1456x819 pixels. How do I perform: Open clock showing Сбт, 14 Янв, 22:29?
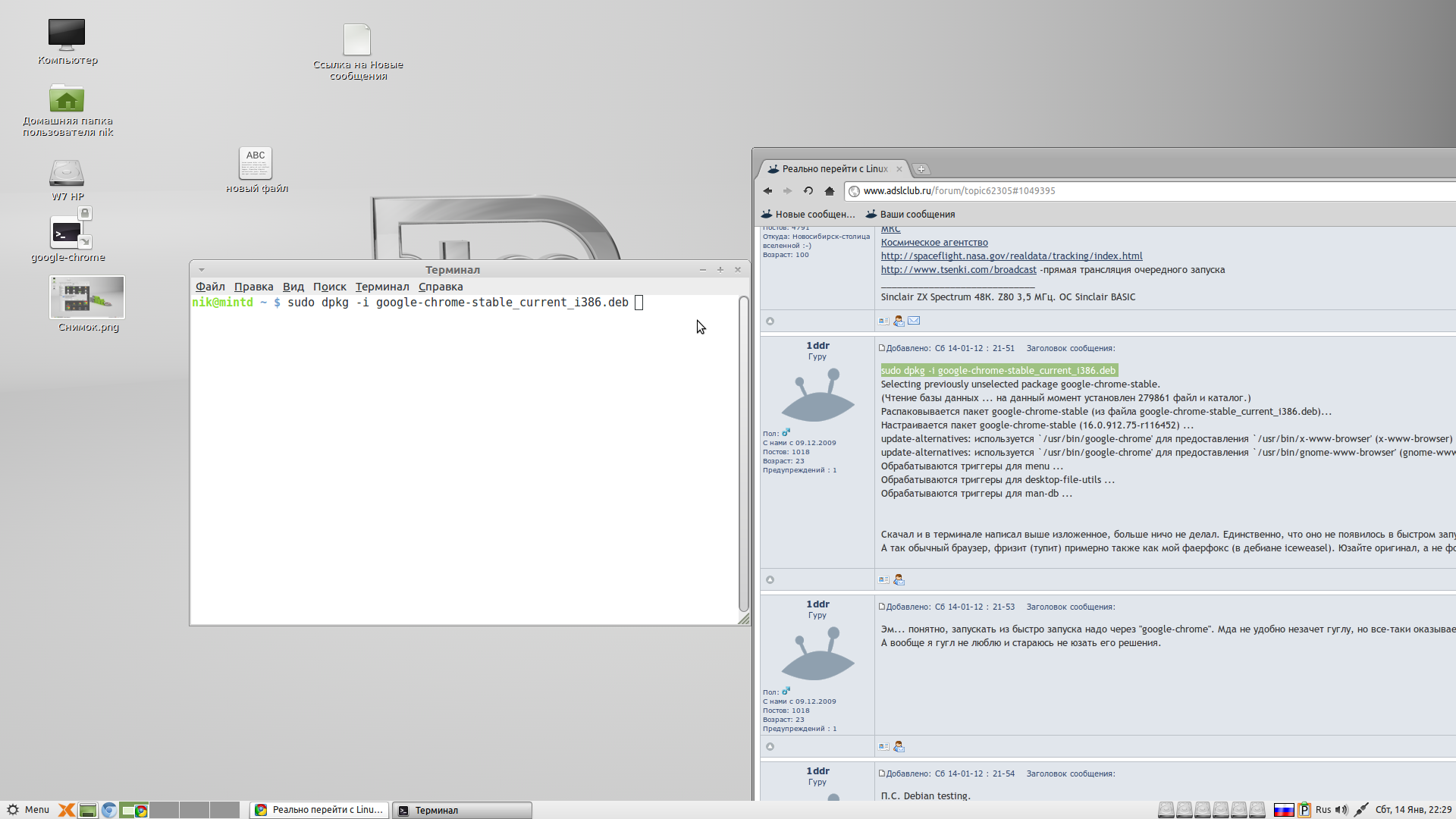tap(1414, 810)
